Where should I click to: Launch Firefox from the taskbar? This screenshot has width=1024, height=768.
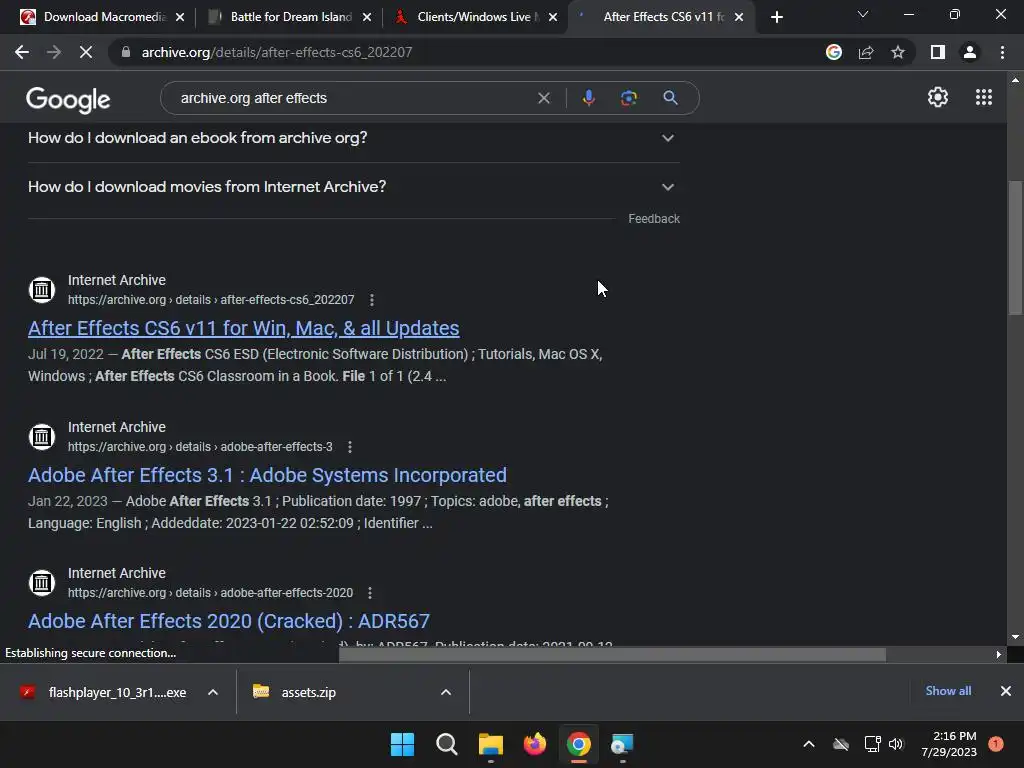coord(535,744)
